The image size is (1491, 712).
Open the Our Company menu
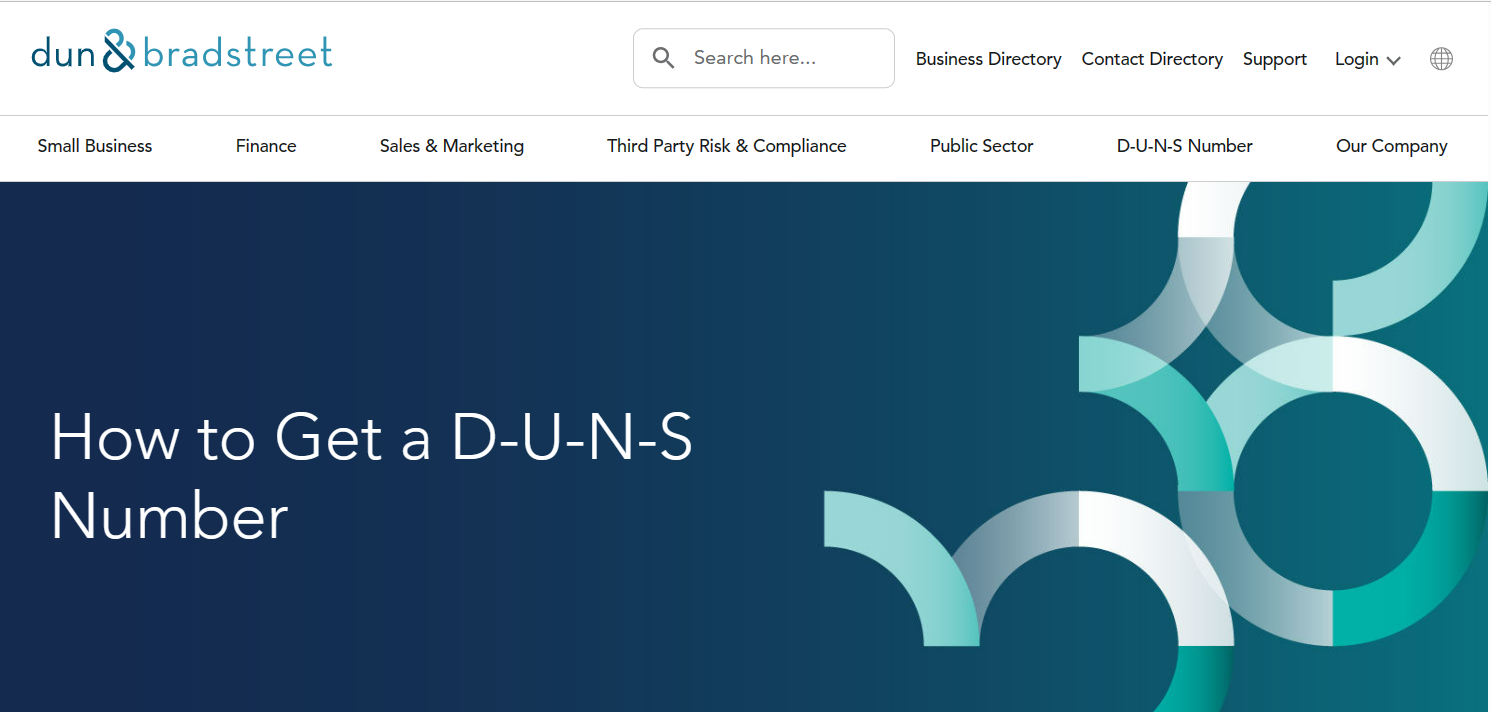(x=1391, y=146)
